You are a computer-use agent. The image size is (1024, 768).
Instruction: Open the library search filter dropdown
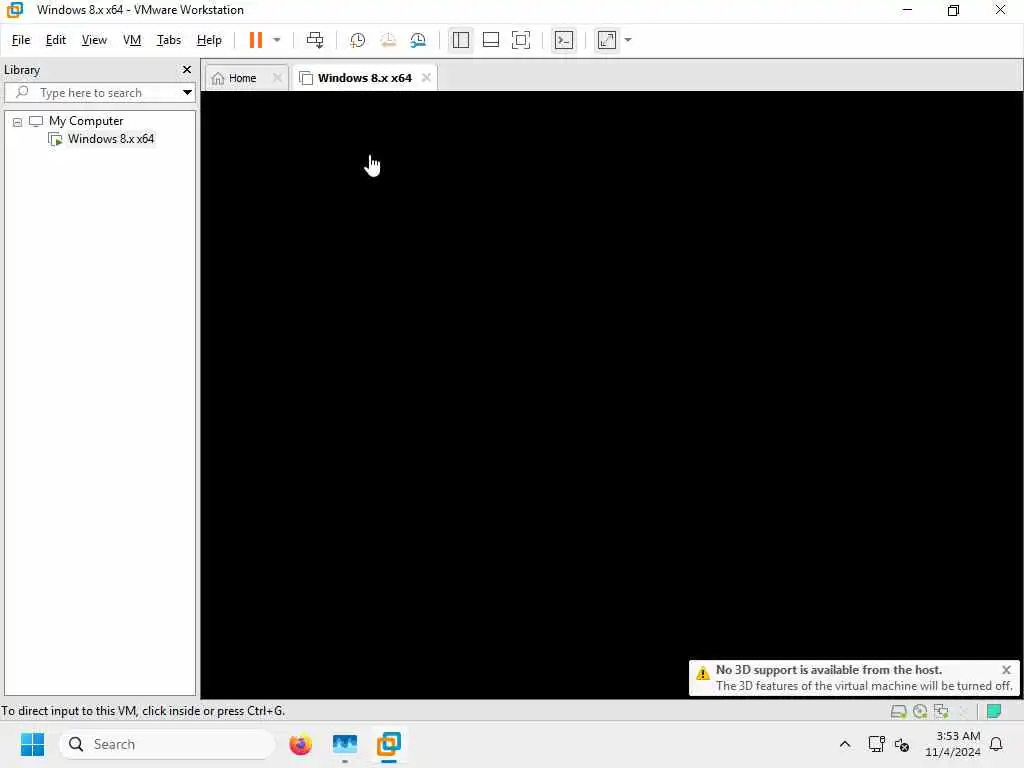(x=187, y=92)
